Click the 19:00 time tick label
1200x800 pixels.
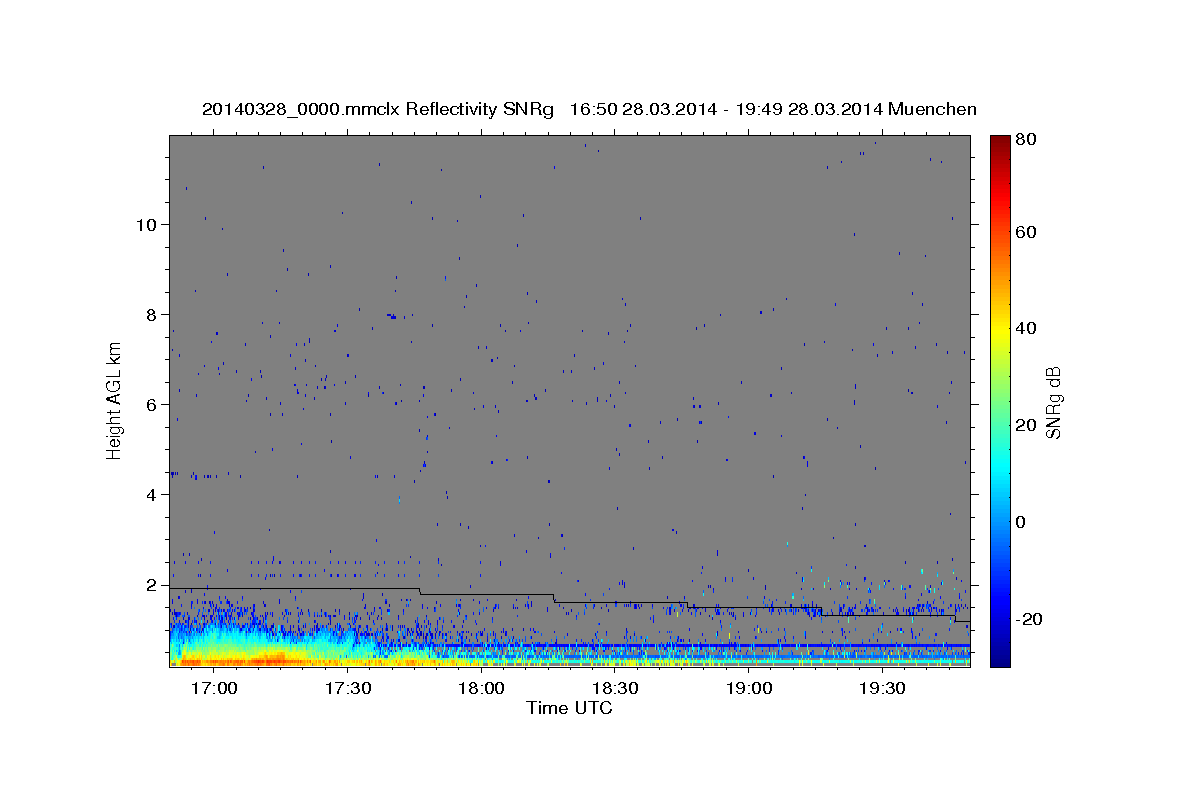click(749, 688)
